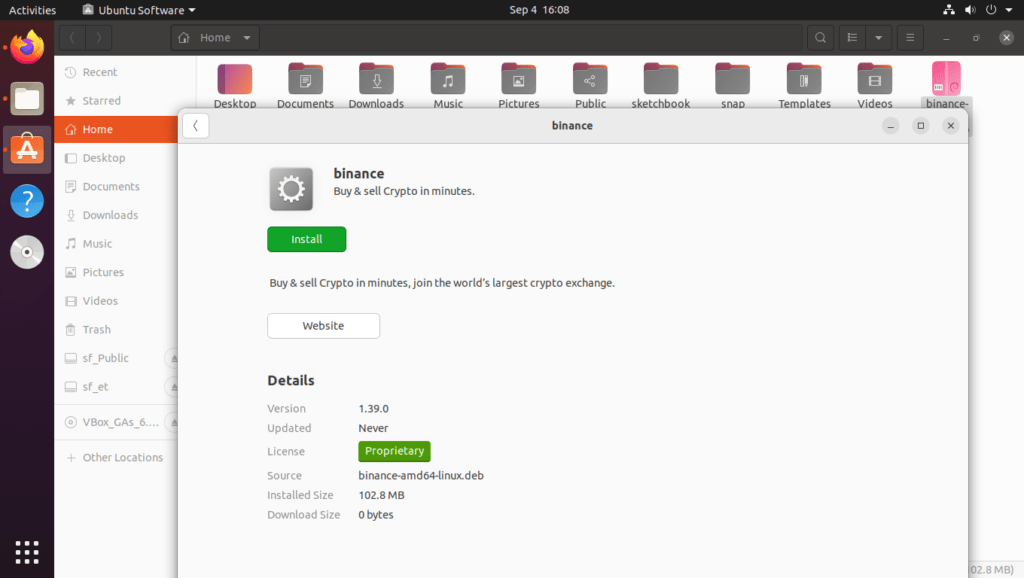Open the Templates folder
This screenshot has width=1024, height=578.
coord(804,86)
